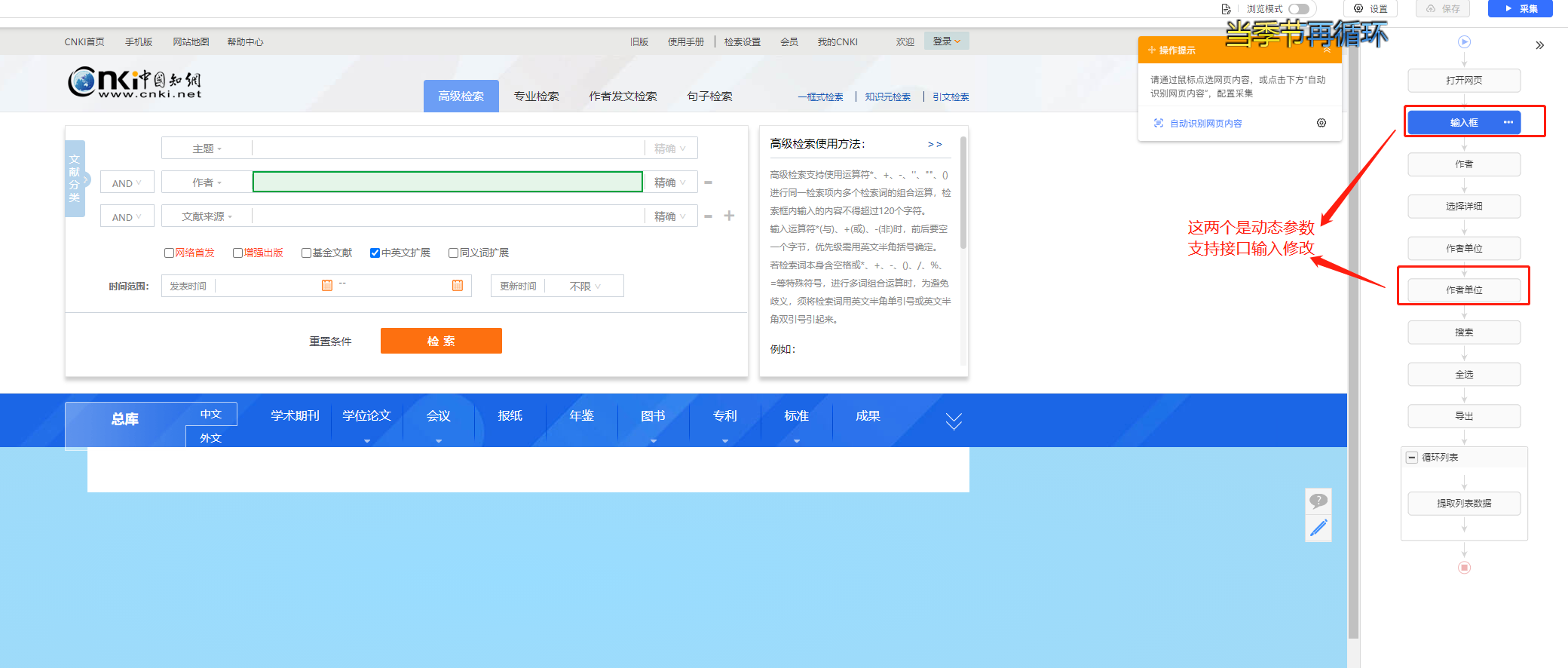Switch to the 专业检索 tab
The height and width of the screenshot is (668, 1568).
536,97
